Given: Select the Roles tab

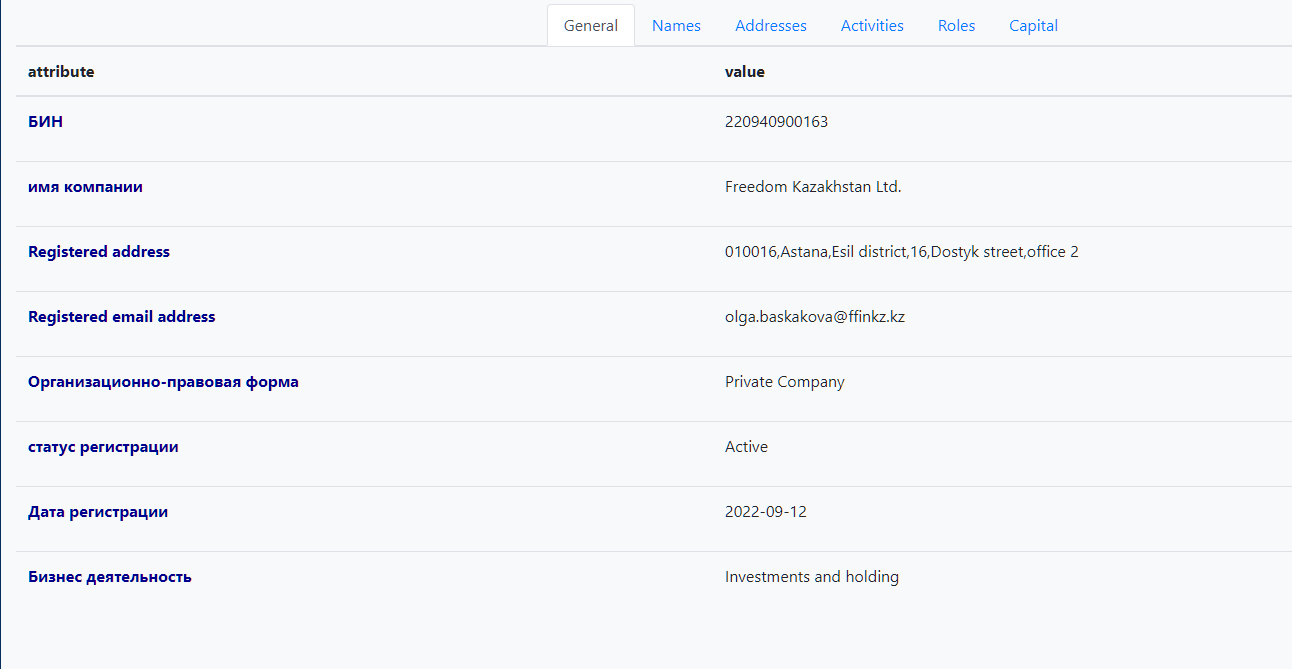Looking at the screenshot, I should coord(956,26).
